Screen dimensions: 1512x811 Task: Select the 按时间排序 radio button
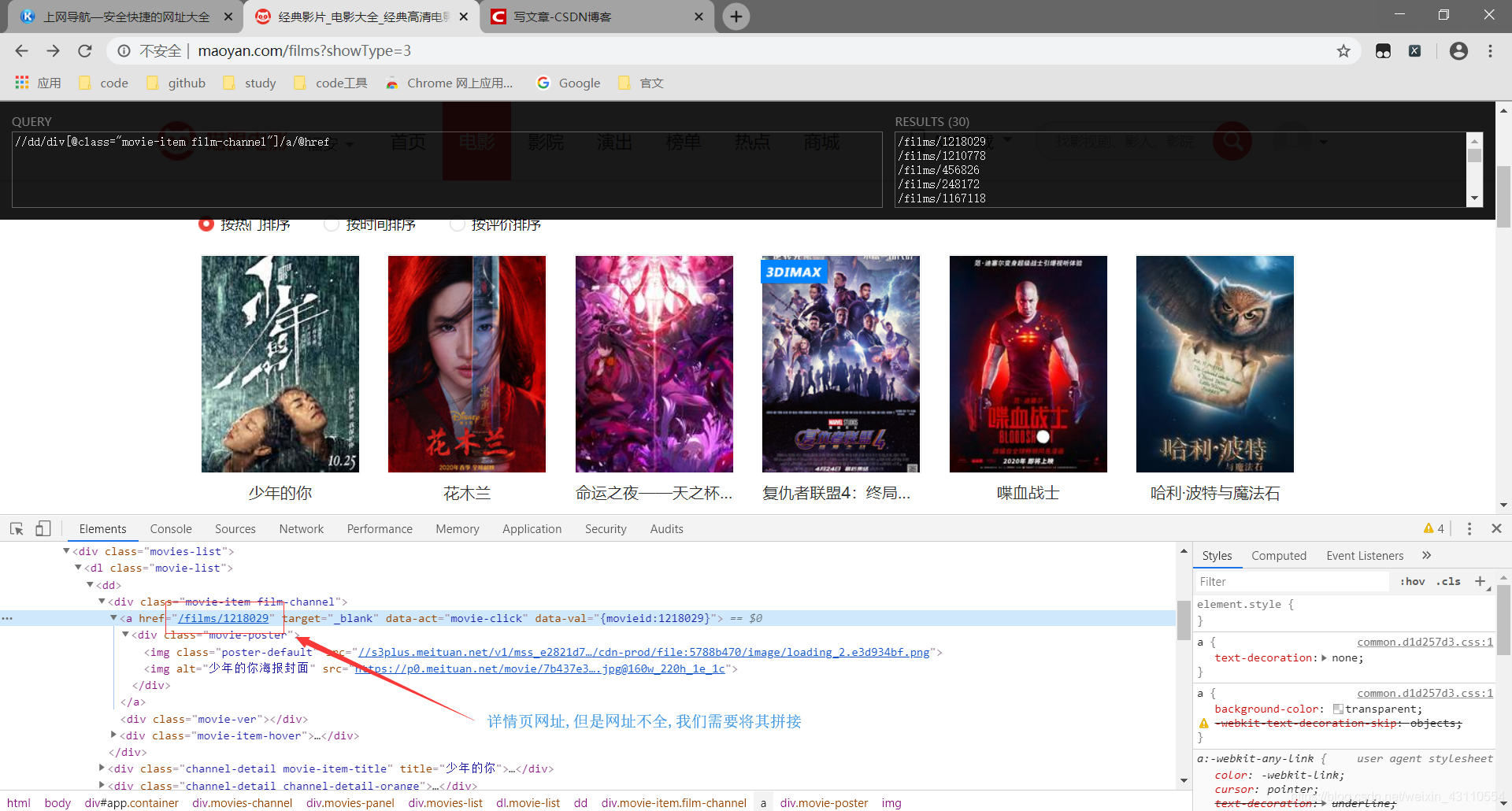pos(332,224)
